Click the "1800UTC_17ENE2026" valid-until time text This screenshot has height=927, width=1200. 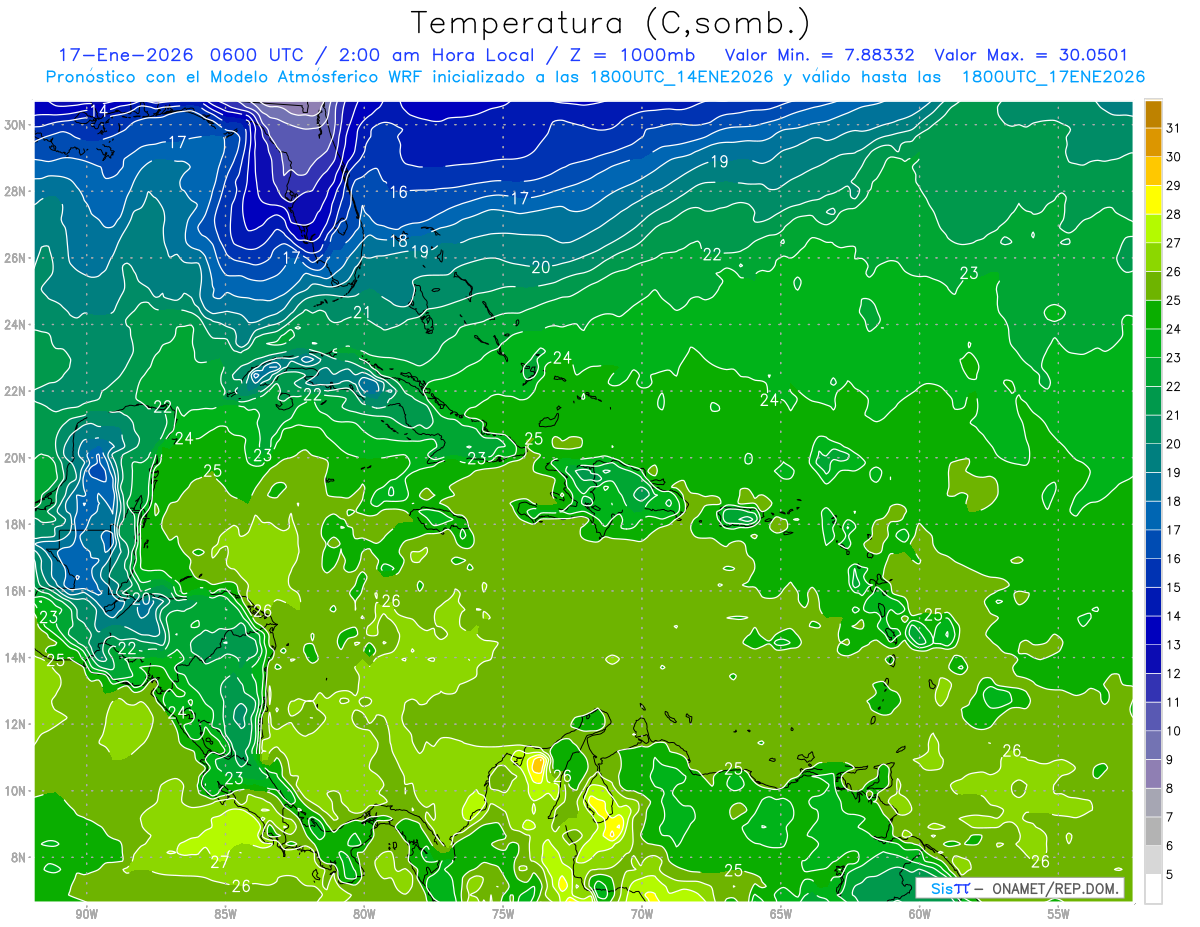pos(1053,76)
